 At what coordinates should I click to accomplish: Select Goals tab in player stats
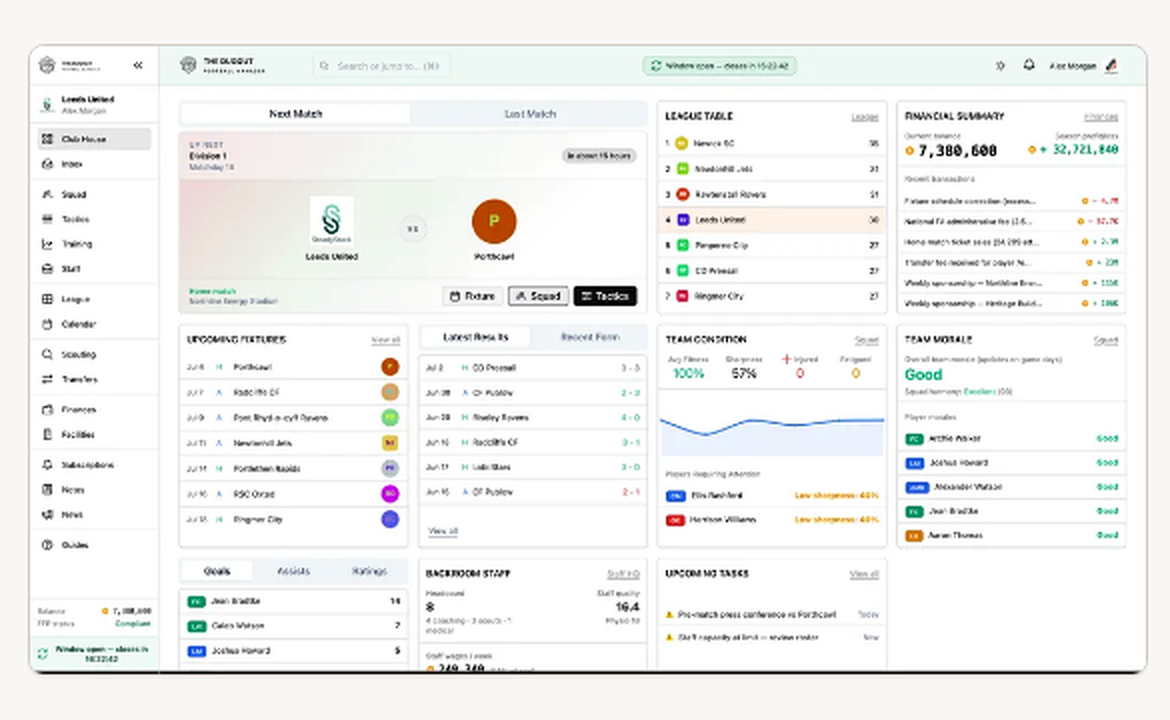point(216,571)
